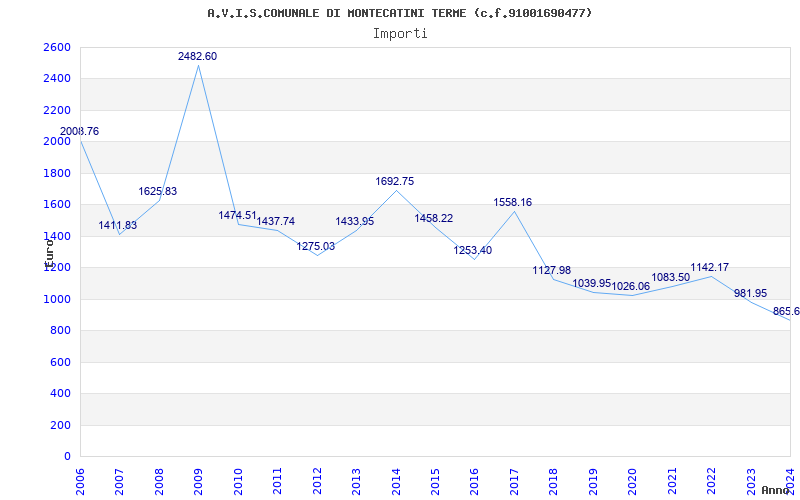The height and width of the screenshot is (500, 800).
Task: Click the 1127.98 data label
Action: tap(552, 270)
